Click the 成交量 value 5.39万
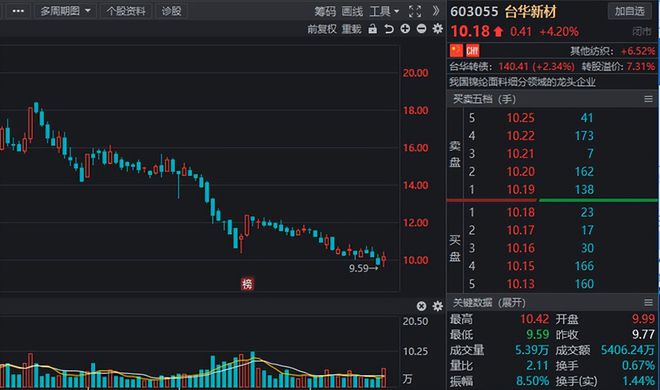 (x=532, y=350)
